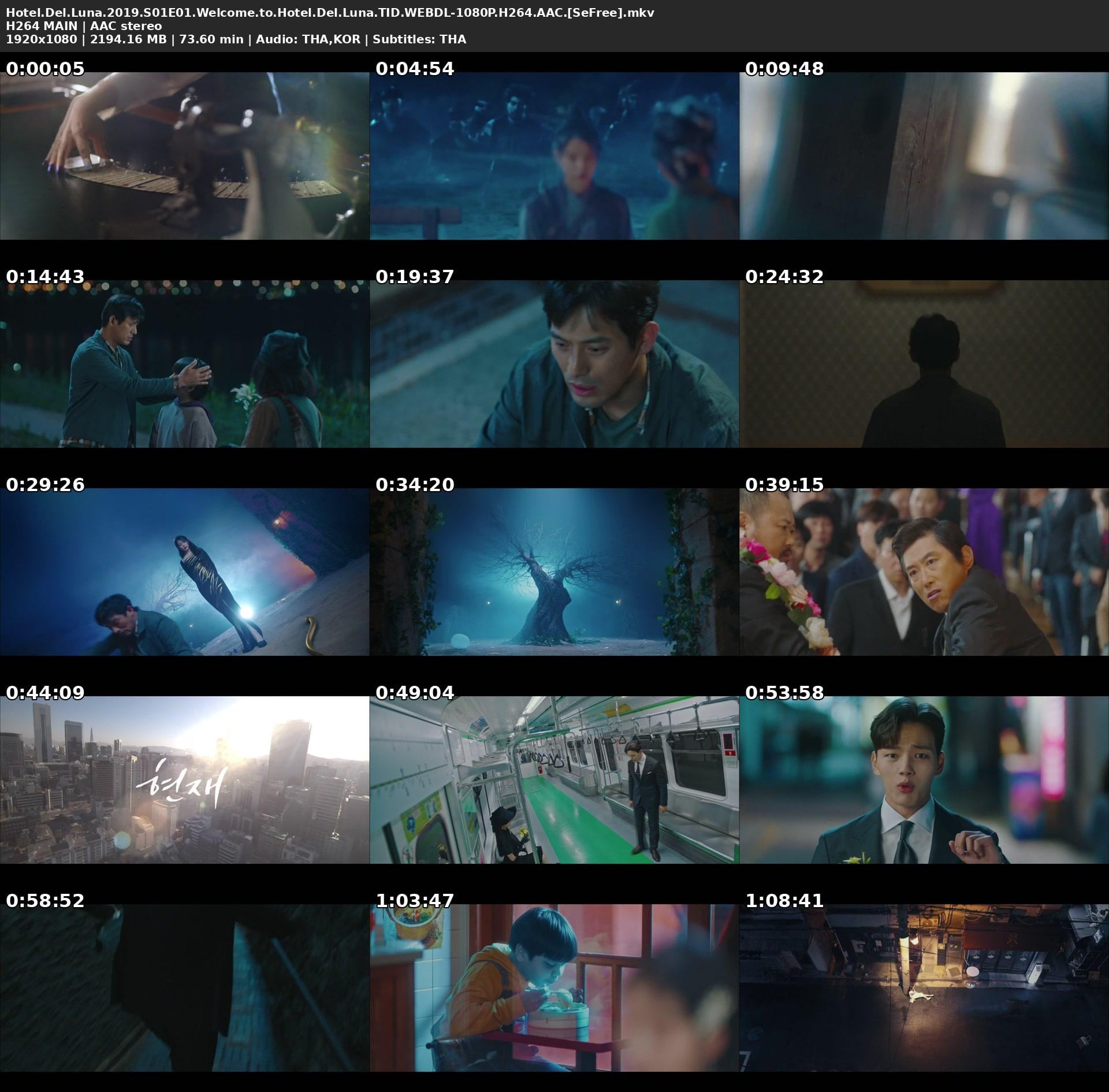Screen dimensions: 1109x1092
Task: Open the frame at 0:04:54
Action: (554, 156)
